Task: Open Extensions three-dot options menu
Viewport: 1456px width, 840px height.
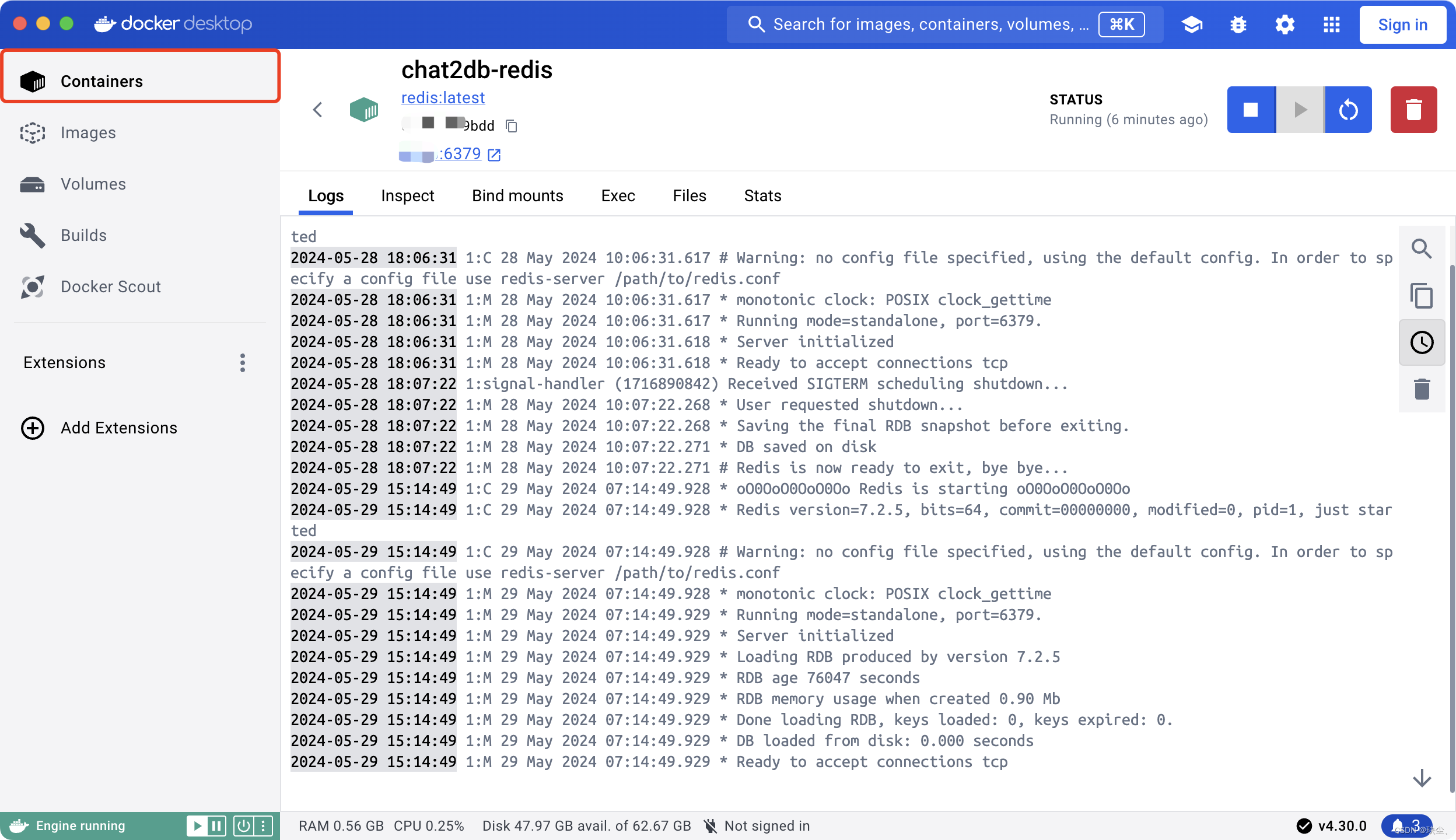Action: (x=243, y=363)
